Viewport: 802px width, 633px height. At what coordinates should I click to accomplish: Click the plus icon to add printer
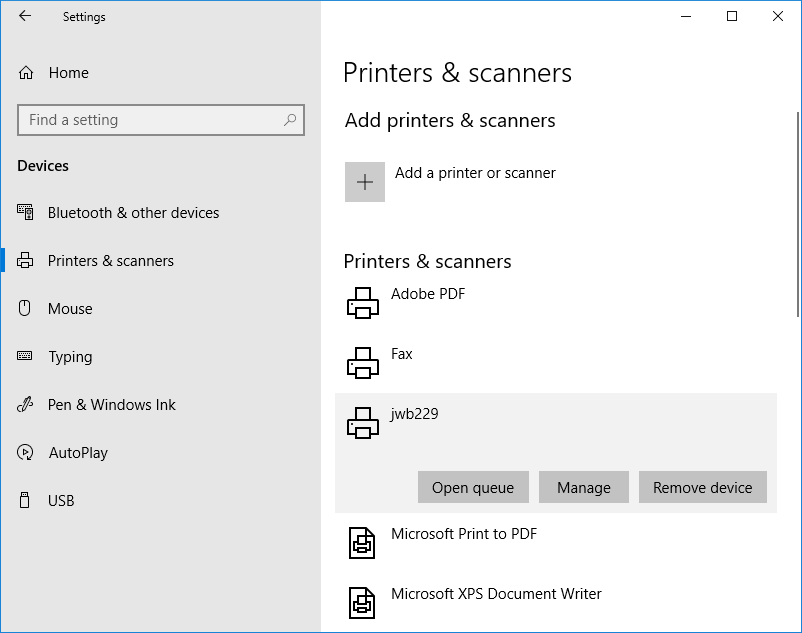tap(365, 182)
